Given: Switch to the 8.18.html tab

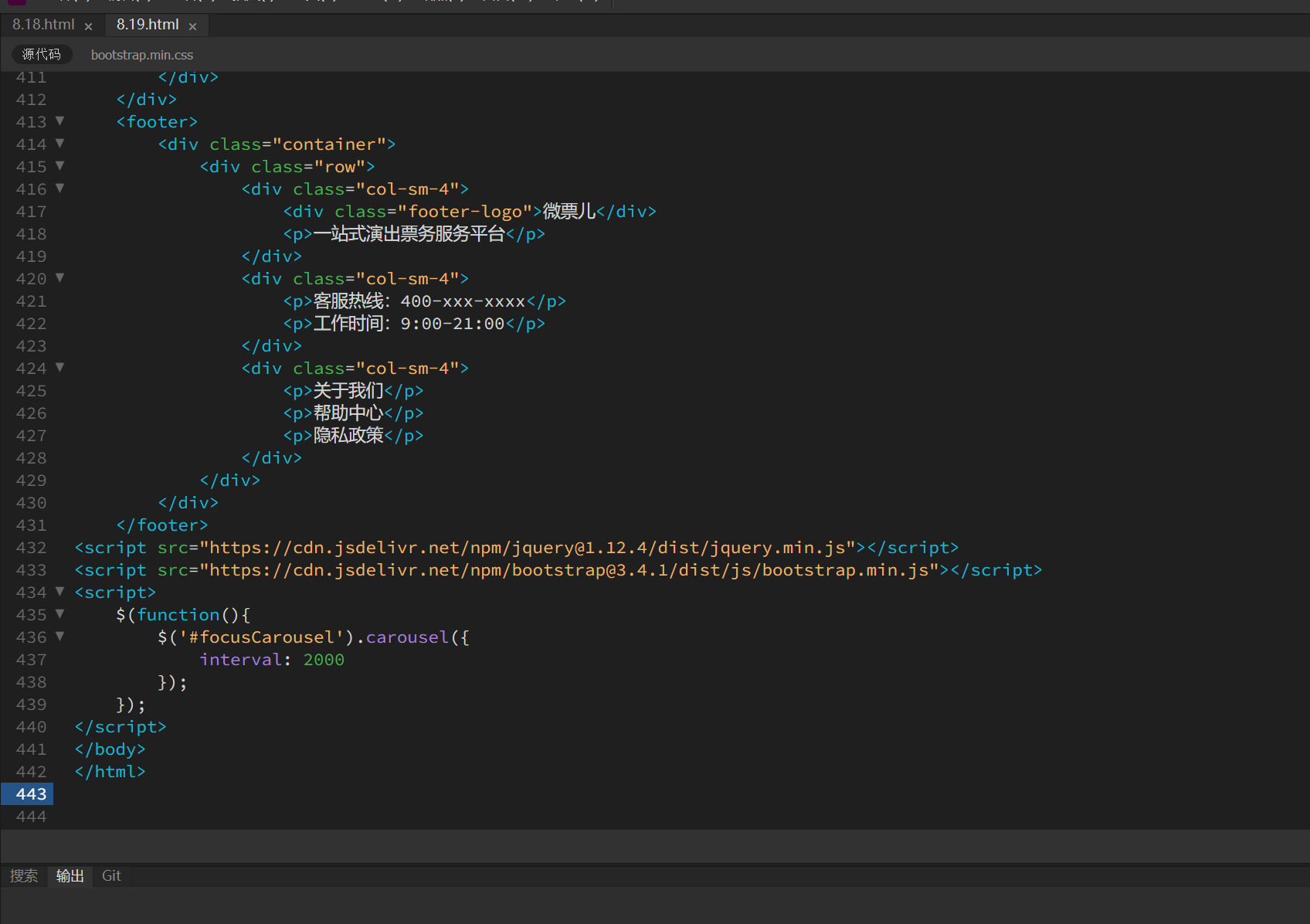Looking at the screenshot, I should pyautogui.click(x=43, y=25).
